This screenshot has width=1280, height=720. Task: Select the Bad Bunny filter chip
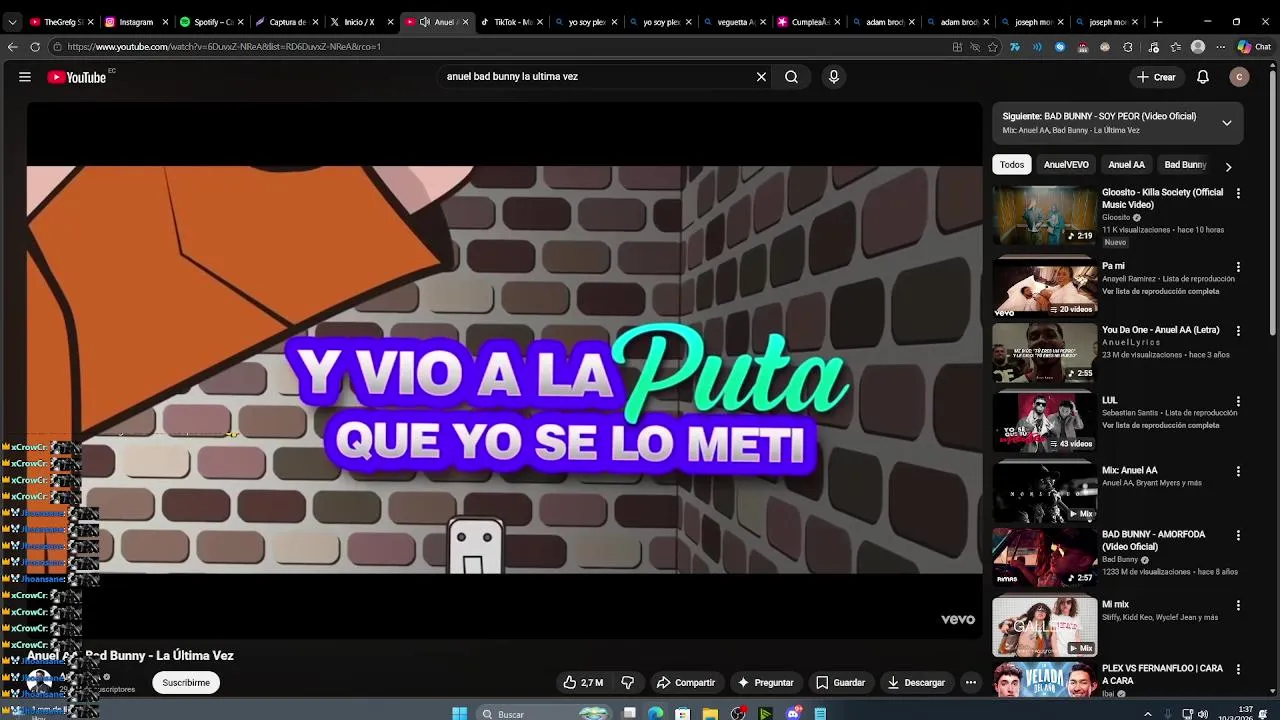click(1185, 165)
